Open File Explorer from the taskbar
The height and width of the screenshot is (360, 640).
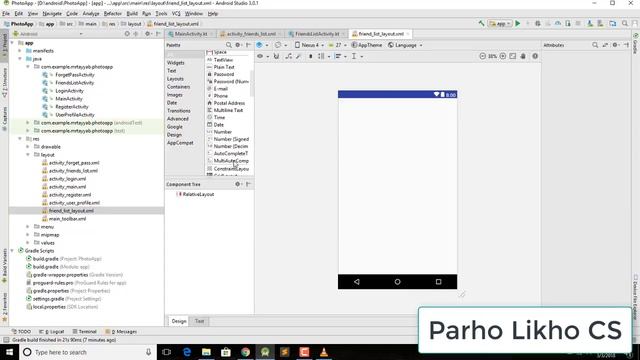point(206,352)
